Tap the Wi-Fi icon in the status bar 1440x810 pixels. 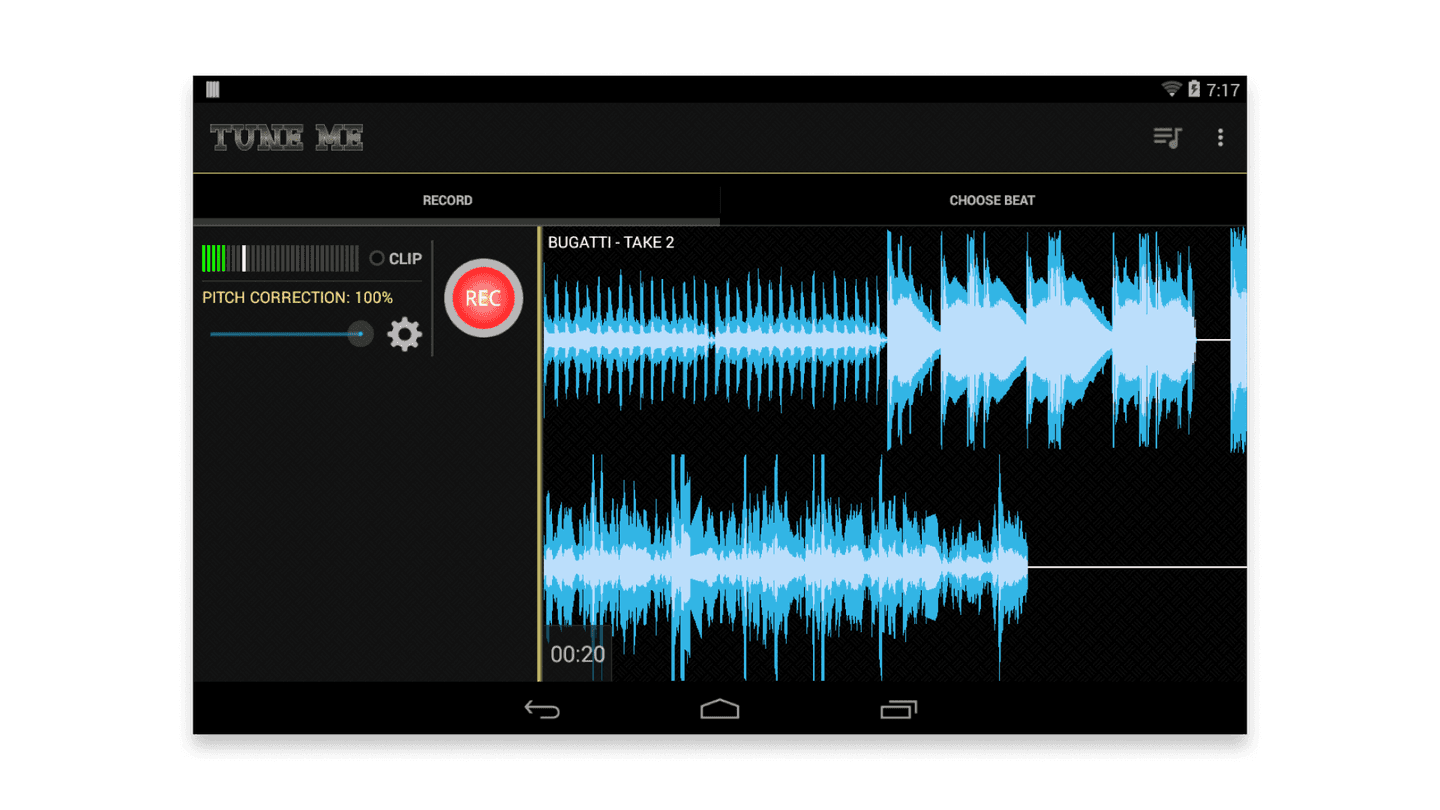pos(1172,89)
